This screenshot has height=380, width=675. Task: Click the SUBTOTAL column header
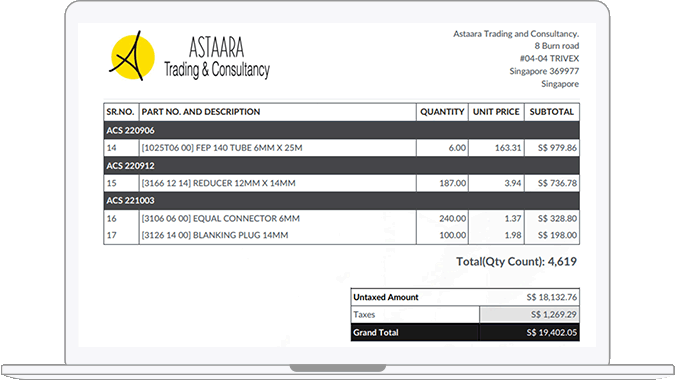pos(551,112)
